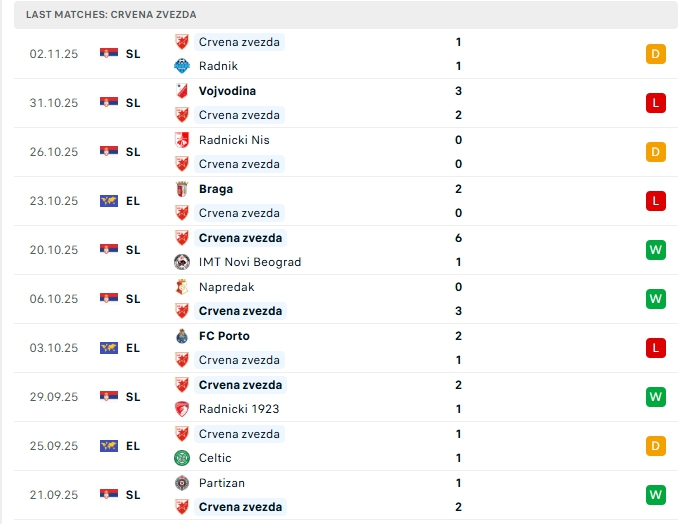
Task: Click the IMT Novi Beograd crest
Action: click(x=182, y=262)
